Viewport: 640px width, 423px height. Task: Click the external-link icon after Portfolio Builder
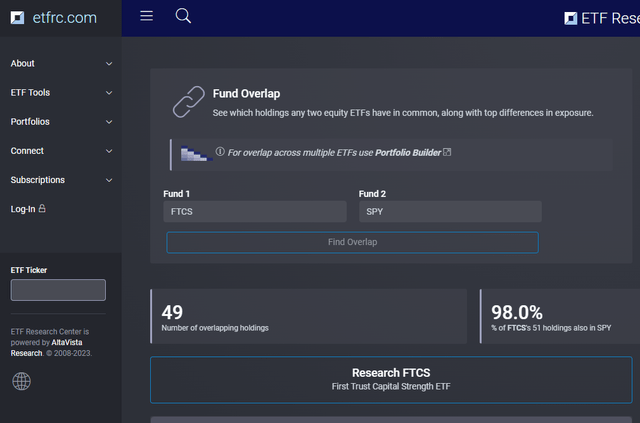447,152
